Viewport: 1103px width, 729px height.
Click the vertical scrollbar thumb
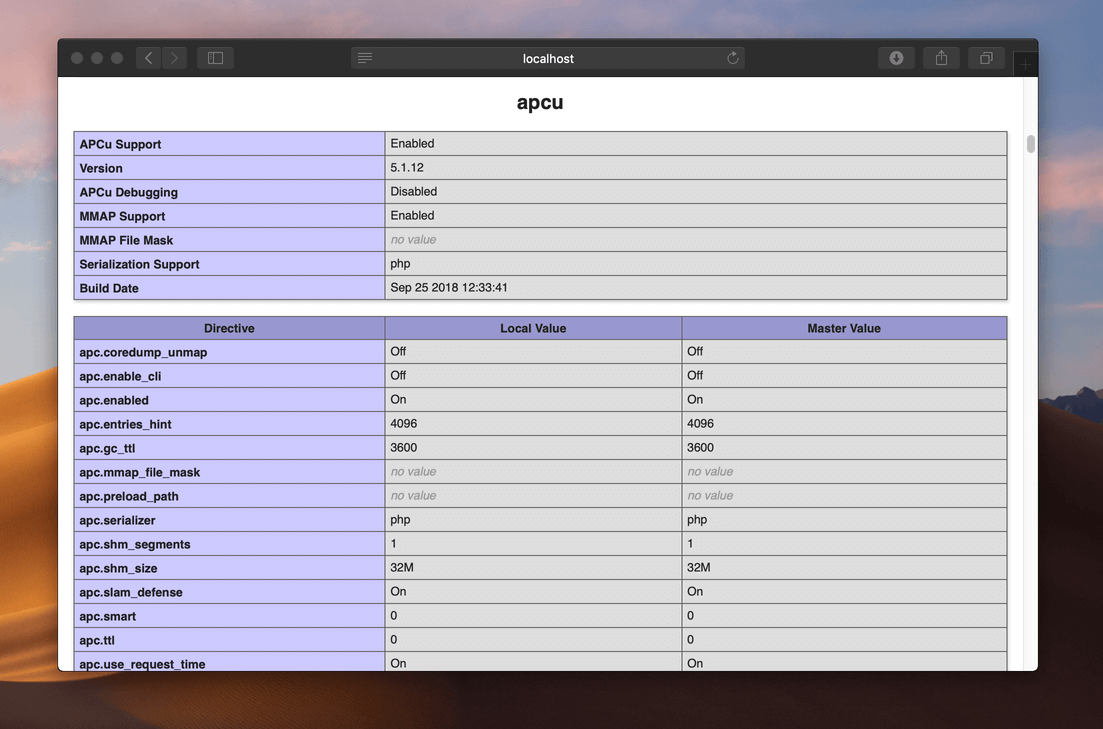[x=1031, y=144]
